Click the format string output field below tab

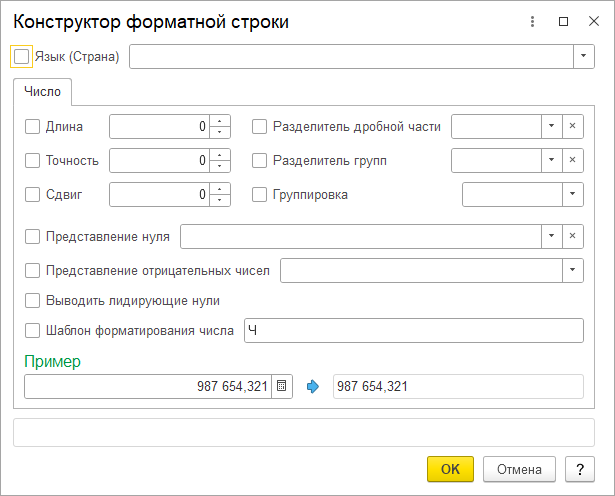point(304,432)
